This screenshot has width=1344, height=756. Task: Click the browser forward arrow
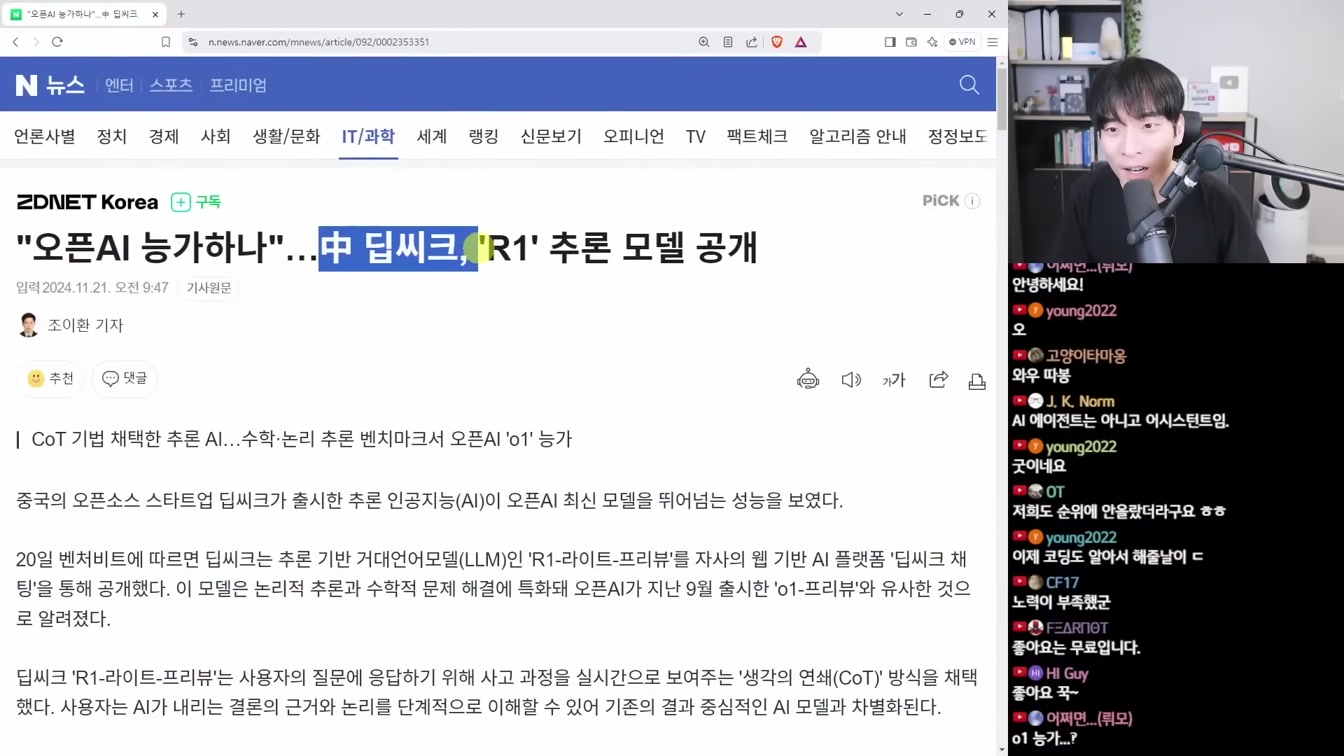click(36, 42)
